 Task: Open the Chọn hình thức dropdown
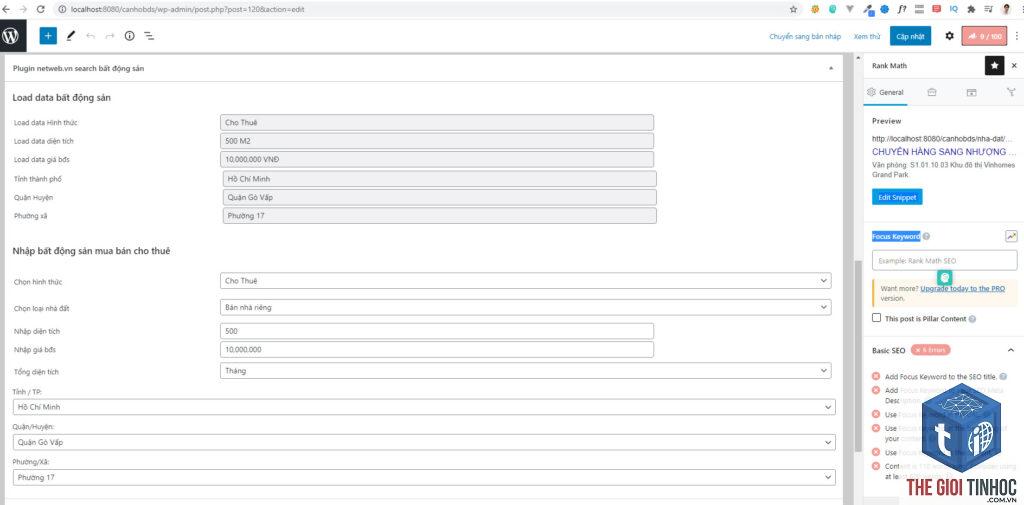click(526, 281)
